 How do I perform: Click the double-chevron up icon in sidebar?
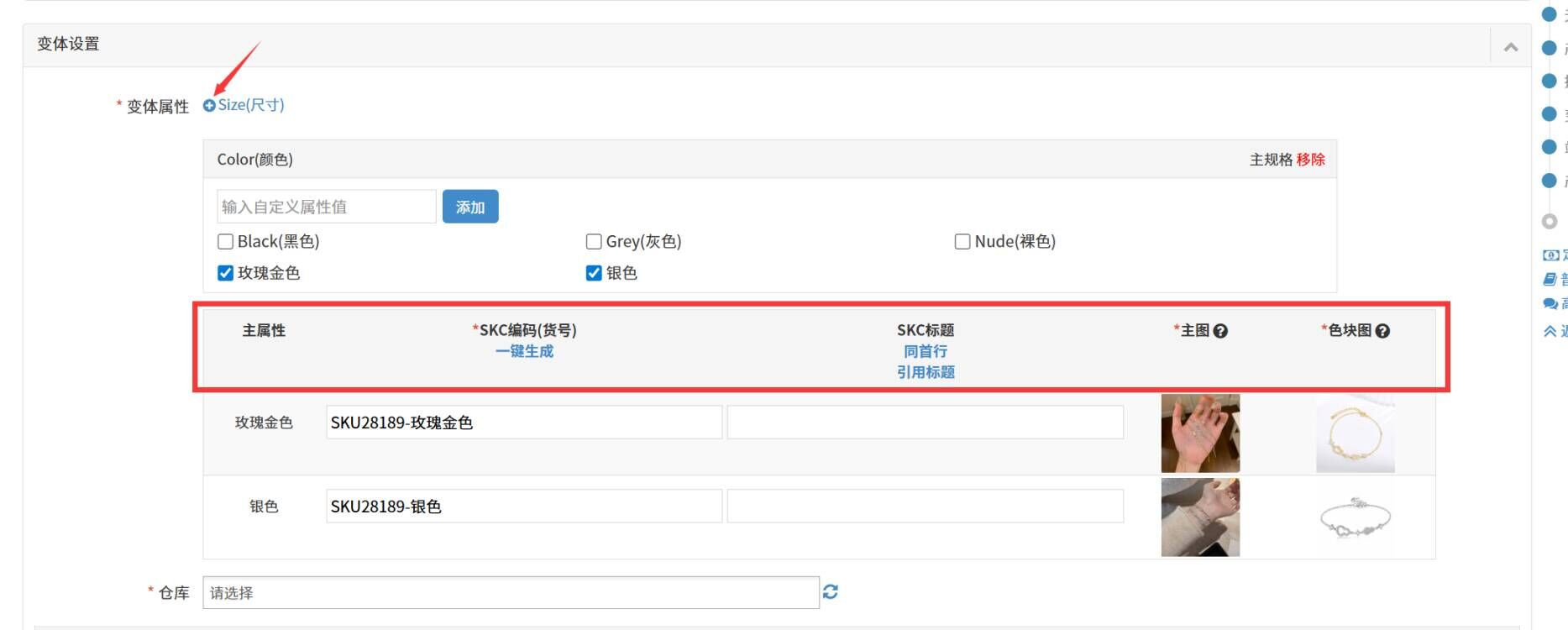point(1550,331)
